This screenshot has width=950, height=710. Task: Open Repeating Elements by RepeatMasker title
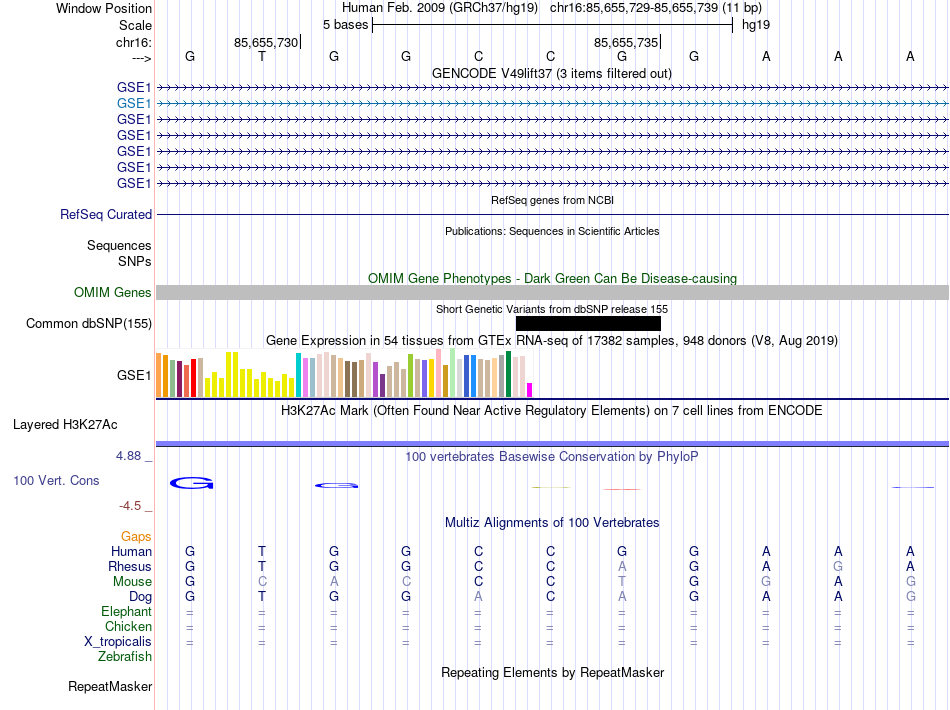(553, 672)
